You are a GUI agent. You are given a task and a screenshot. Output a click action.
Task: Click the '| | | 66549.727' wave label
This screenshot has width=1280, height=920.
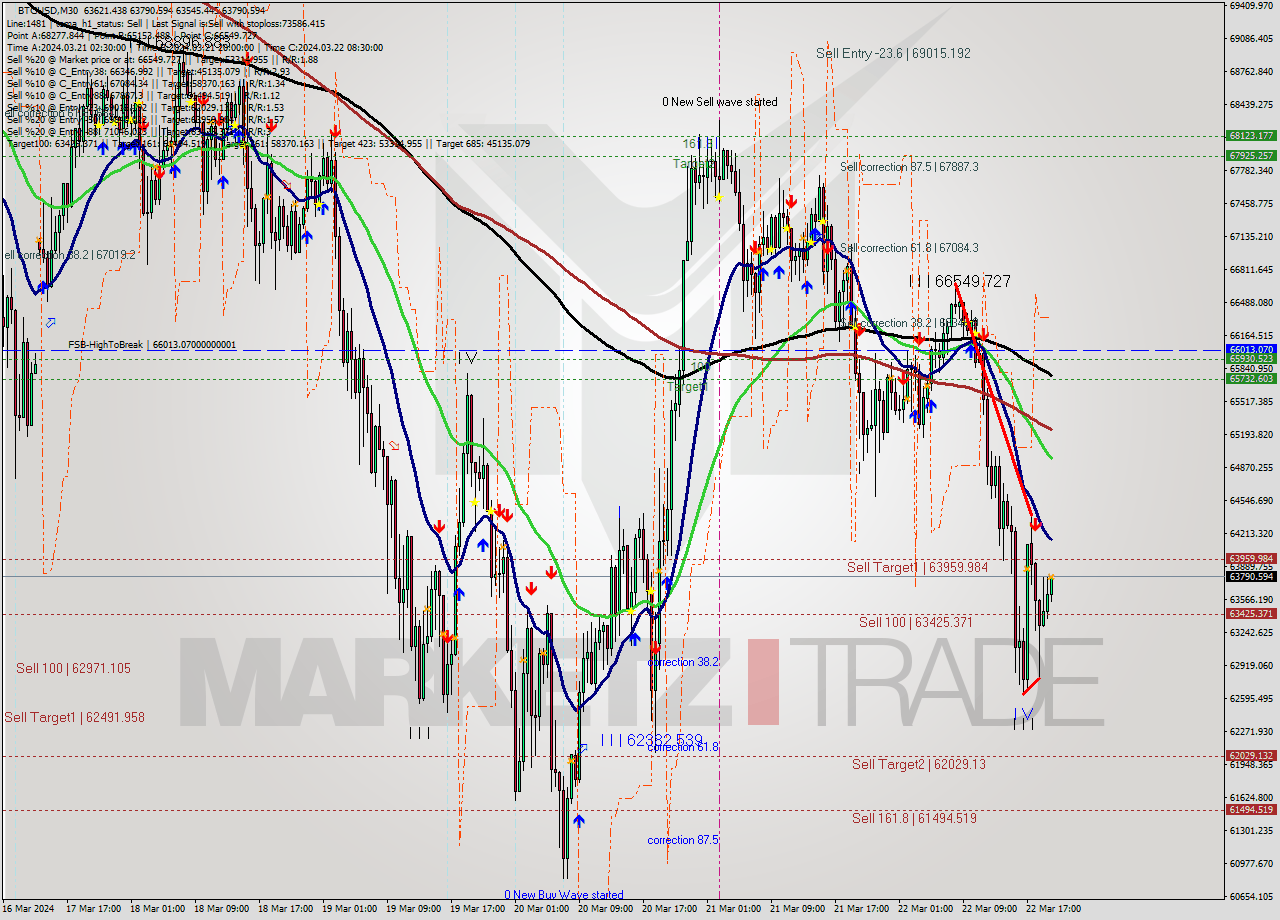959,282
